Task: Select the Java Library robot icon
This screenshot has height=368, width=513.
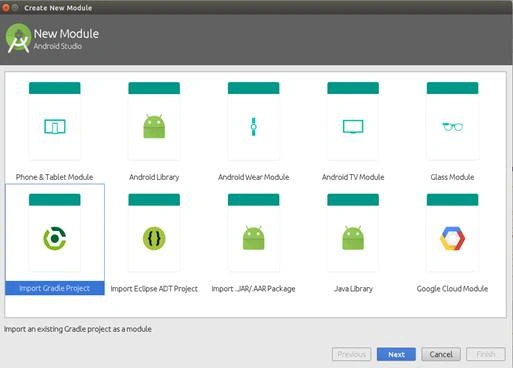Action: click(353, 238)
